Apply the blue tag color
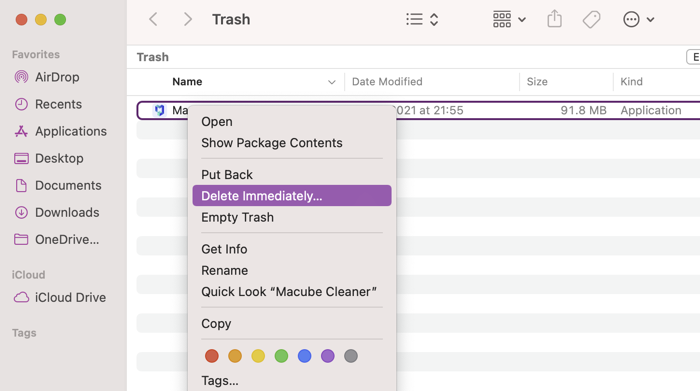 304,356
